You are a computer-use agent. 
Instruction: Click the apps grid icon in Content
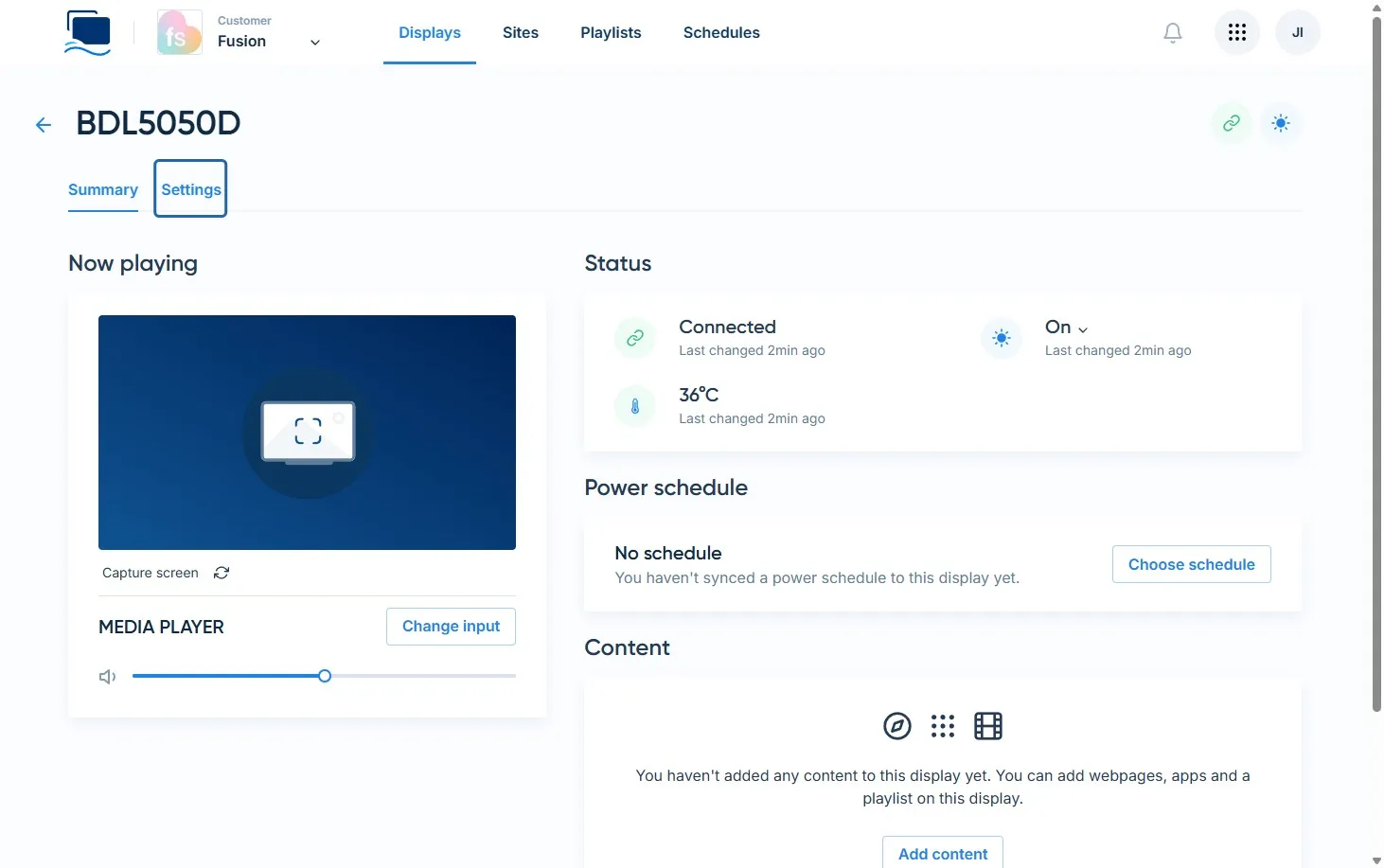coord(943,726)
